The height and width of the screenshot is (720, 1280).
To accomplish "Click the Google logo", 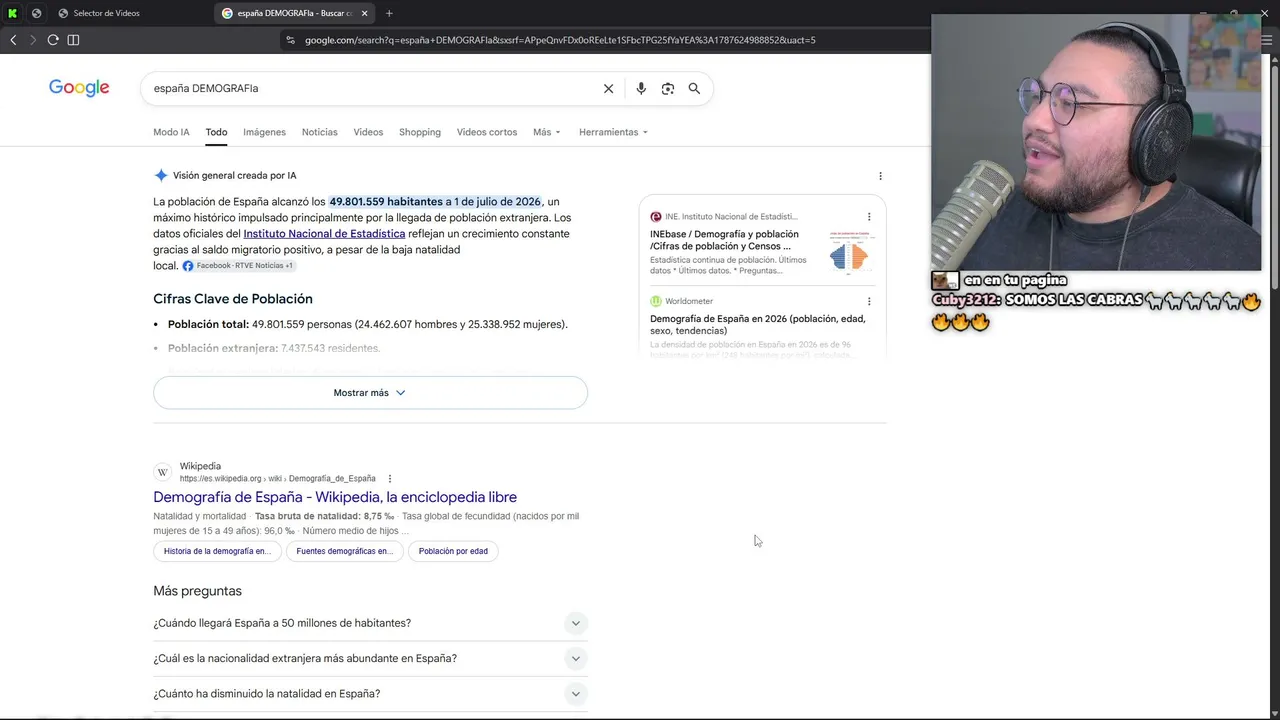I will (79, 88).
